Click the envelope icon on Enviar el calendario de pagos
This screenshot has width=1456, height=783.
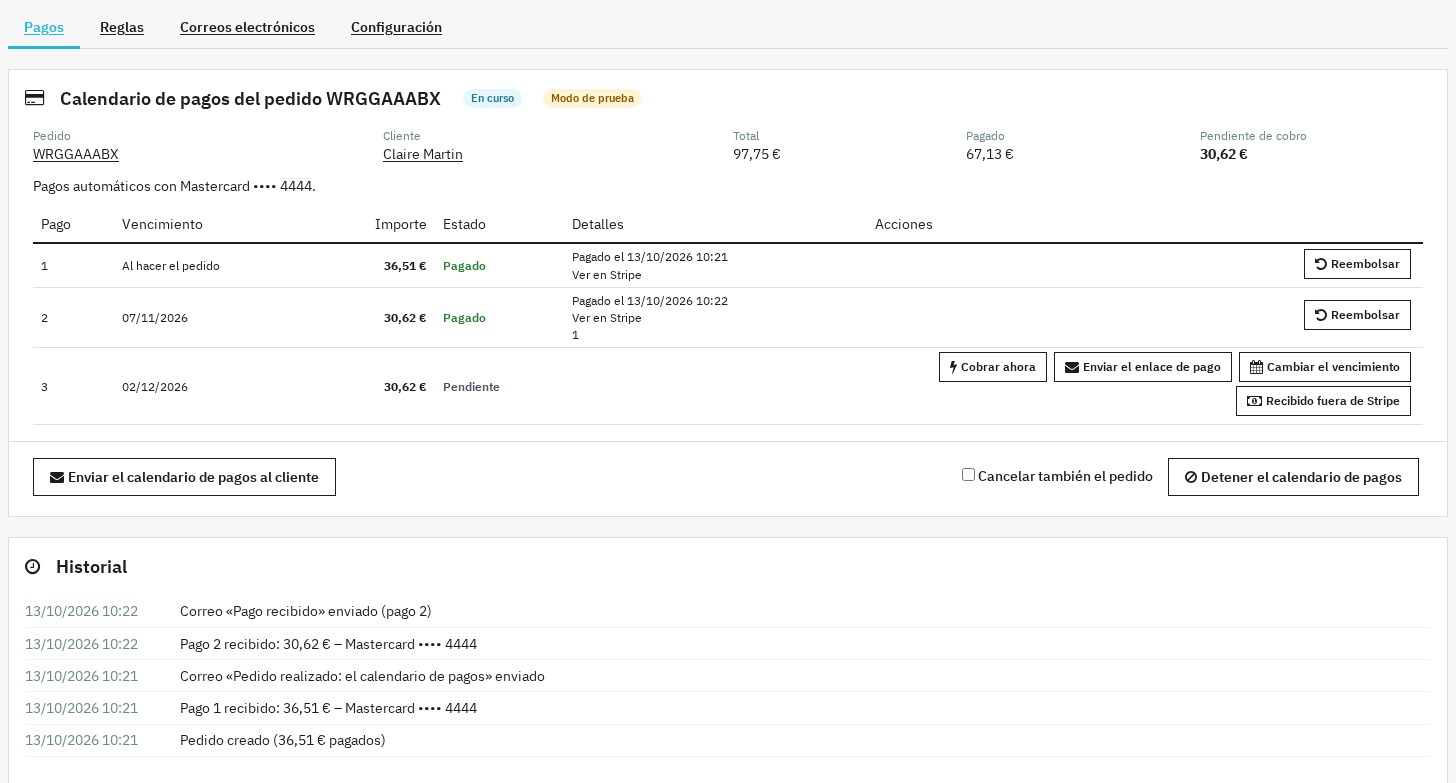[57, 477]
